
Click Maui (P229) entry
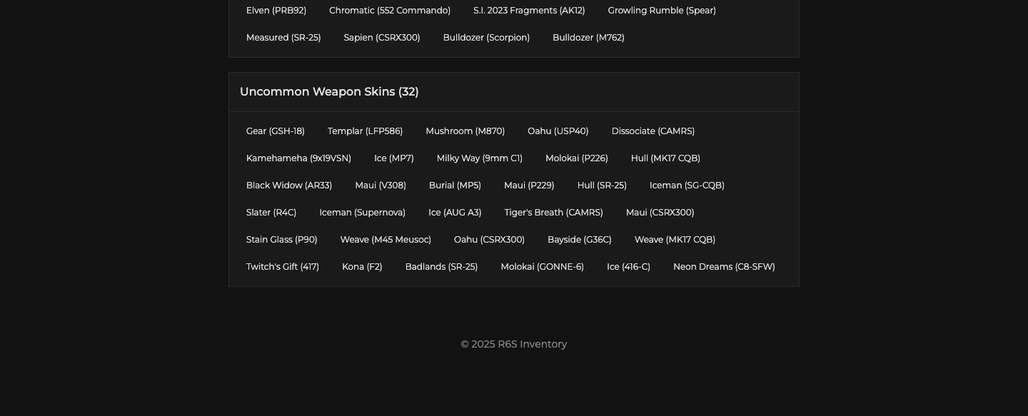529,185
